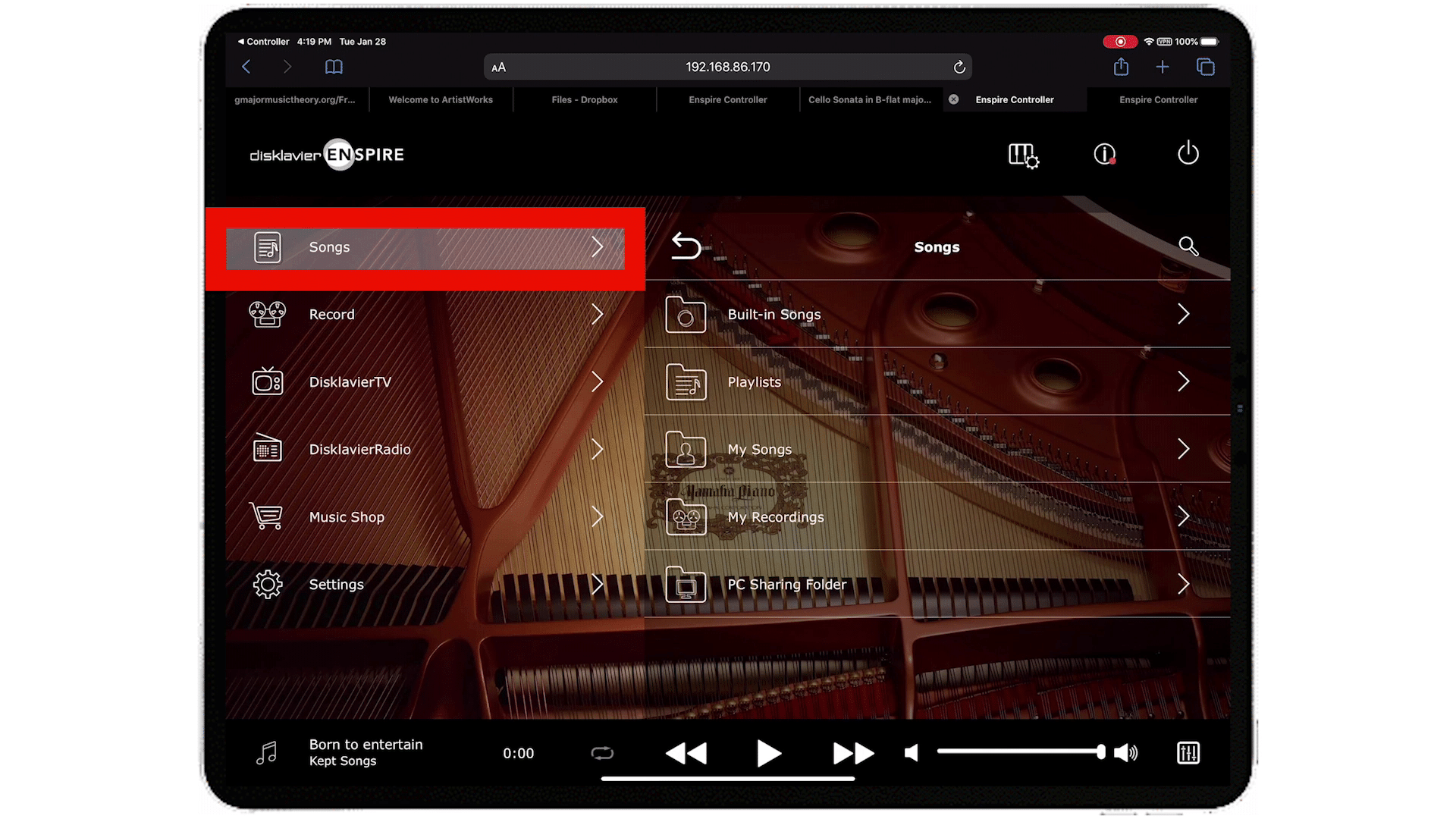Image resolution: width=1456 pixels, height=819 pixels.
Task: Adjust the volume slider handle
Action: [1100, 752]
